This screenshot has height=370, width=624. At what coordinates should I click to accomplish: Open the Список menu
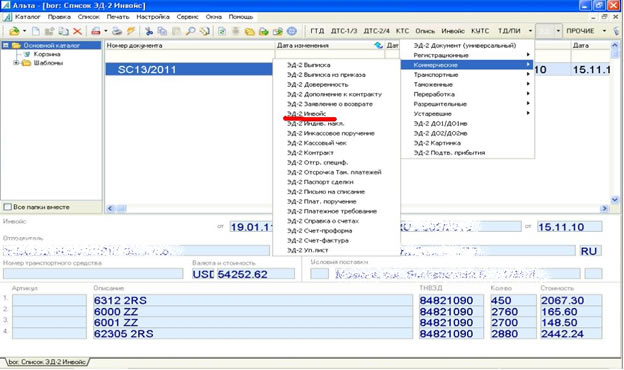click(88, 17)
